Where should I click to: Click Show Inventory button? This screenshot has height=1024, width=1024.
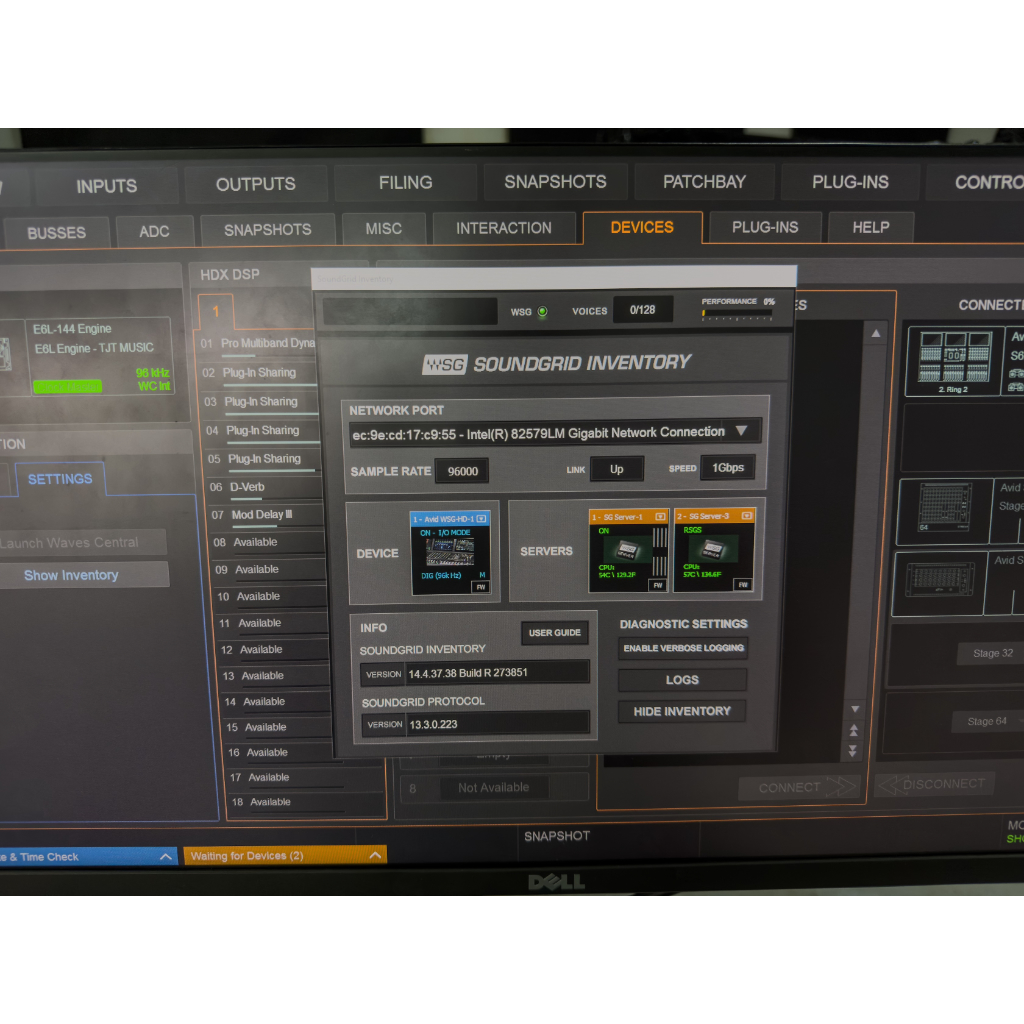(83, 575)
